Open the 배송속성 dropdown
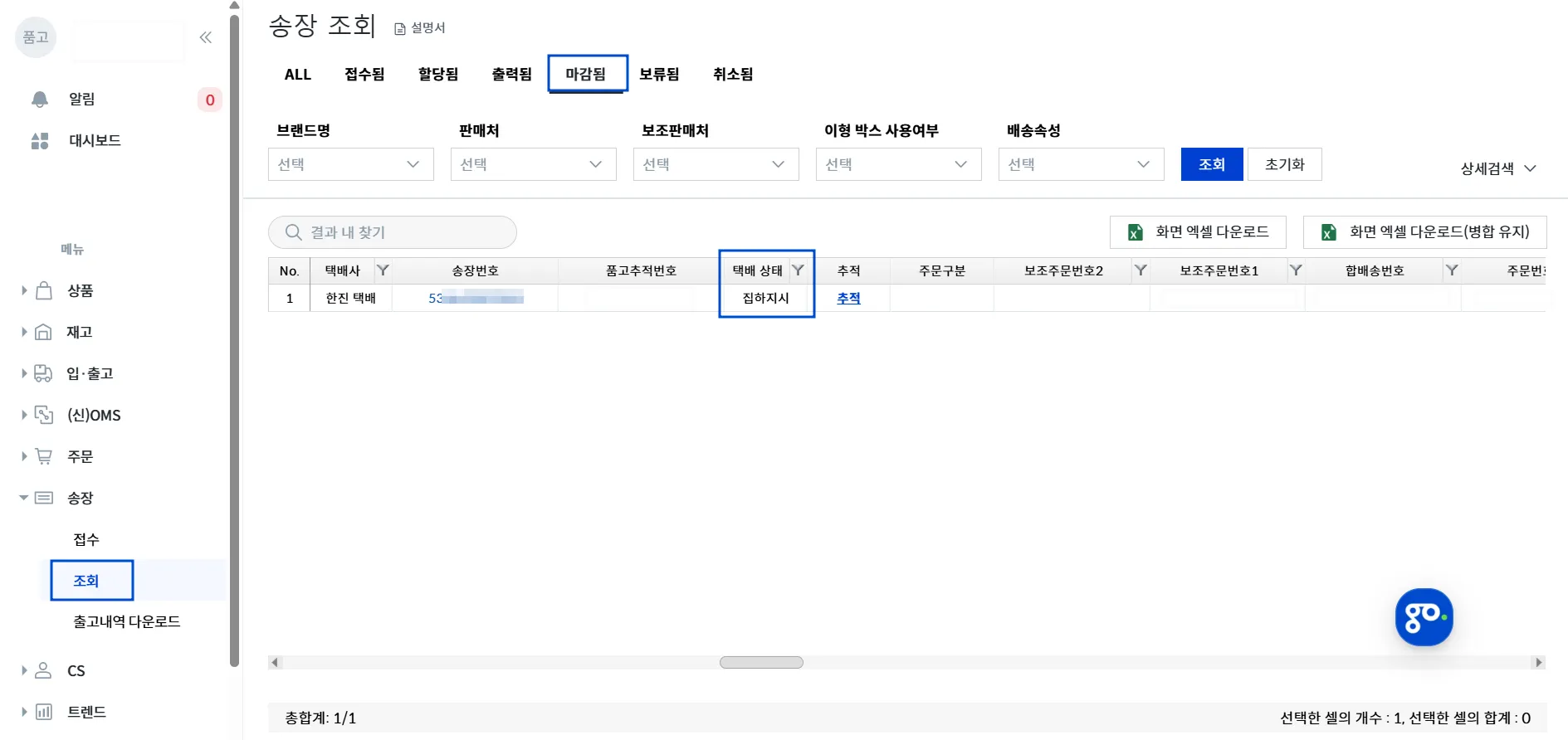The image size is (1568, 740). [x=1082, y=164]
